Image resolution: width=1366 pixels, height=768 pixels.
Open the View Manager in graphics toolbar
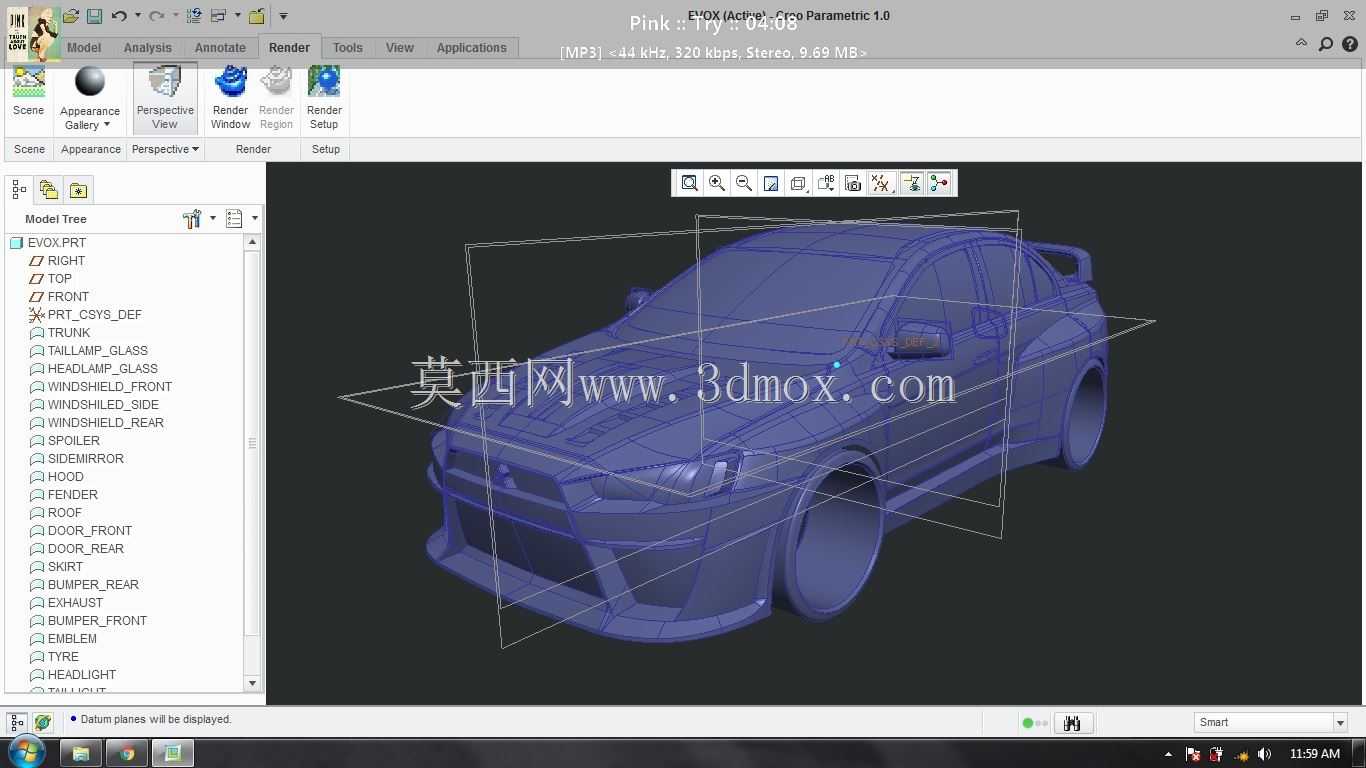click(x=853, y=183)
